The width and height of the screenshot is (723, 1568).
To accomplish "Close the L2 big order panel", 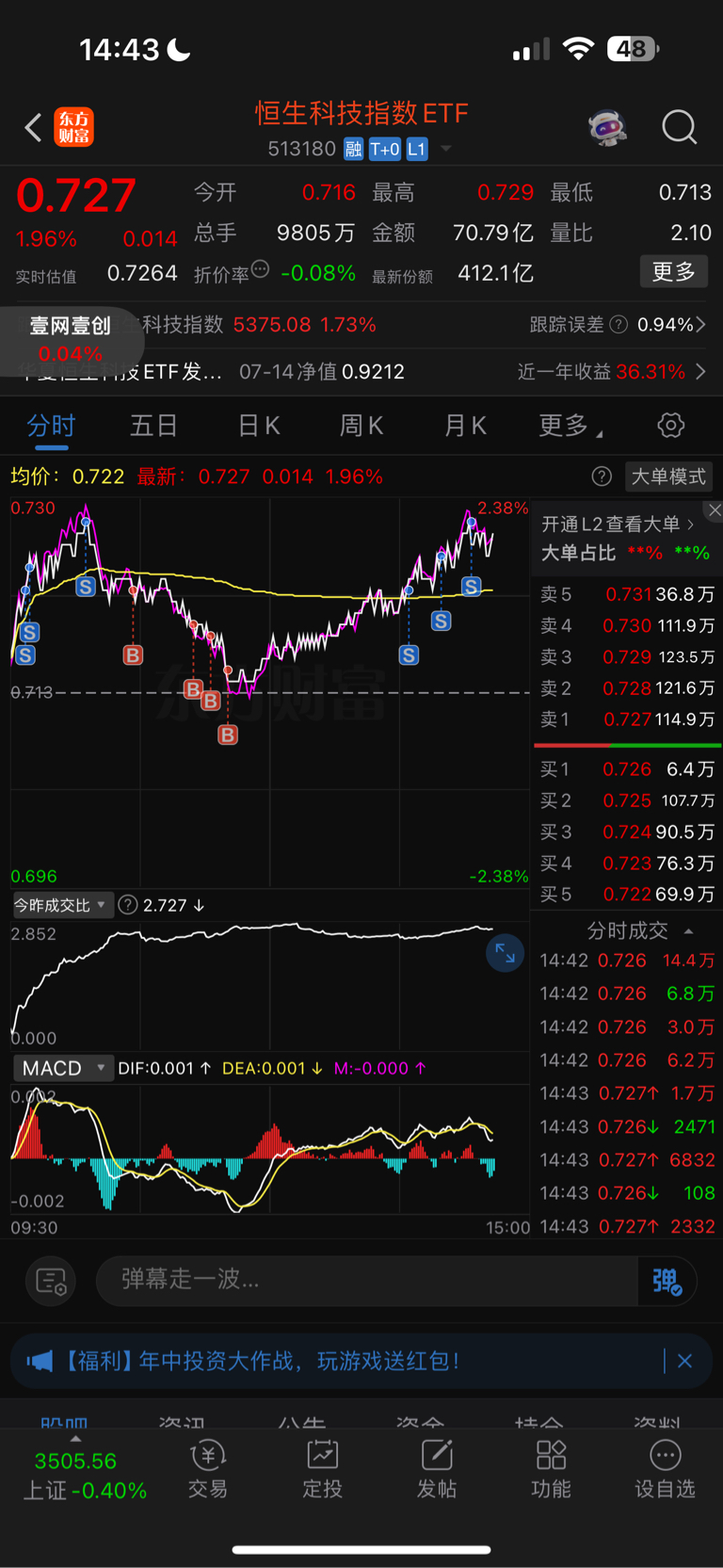I will click(715, 510).
